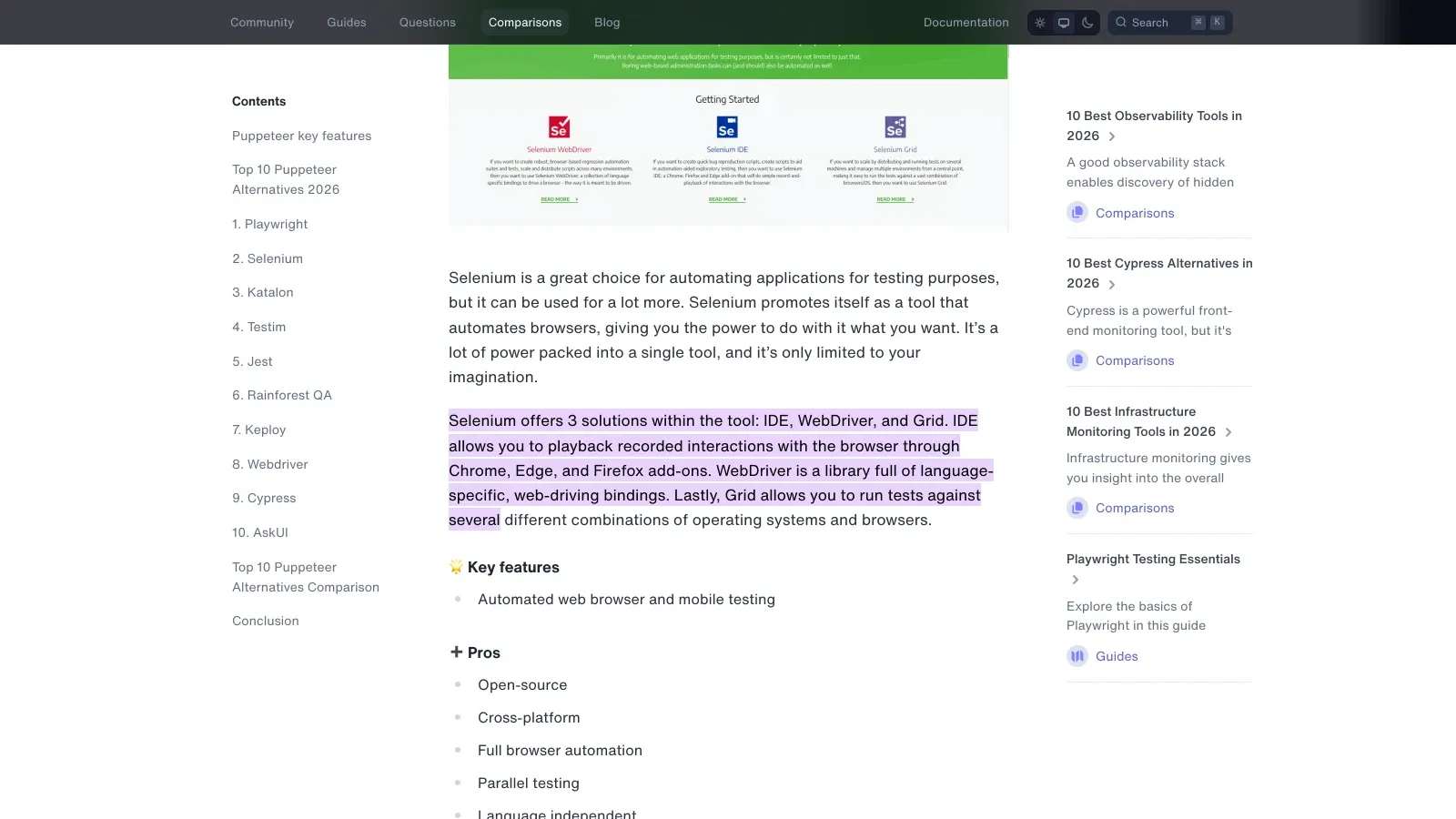Open the Comparisons nav tab
The image size is (1456, 819).
[x=525, y=23]
